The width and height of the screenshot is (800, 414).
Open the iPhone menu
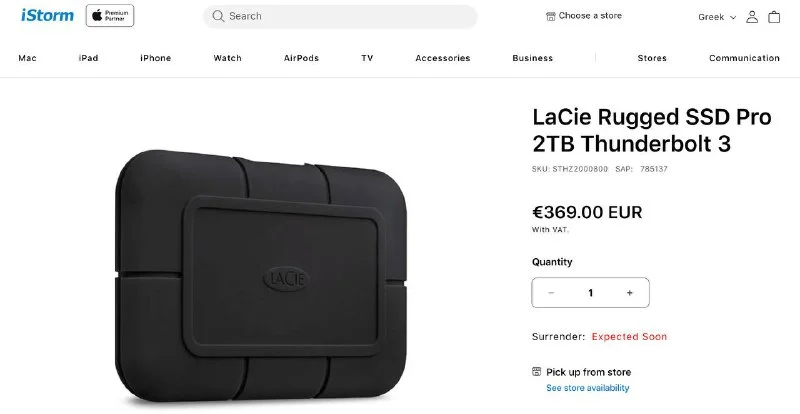pos(155,58)
